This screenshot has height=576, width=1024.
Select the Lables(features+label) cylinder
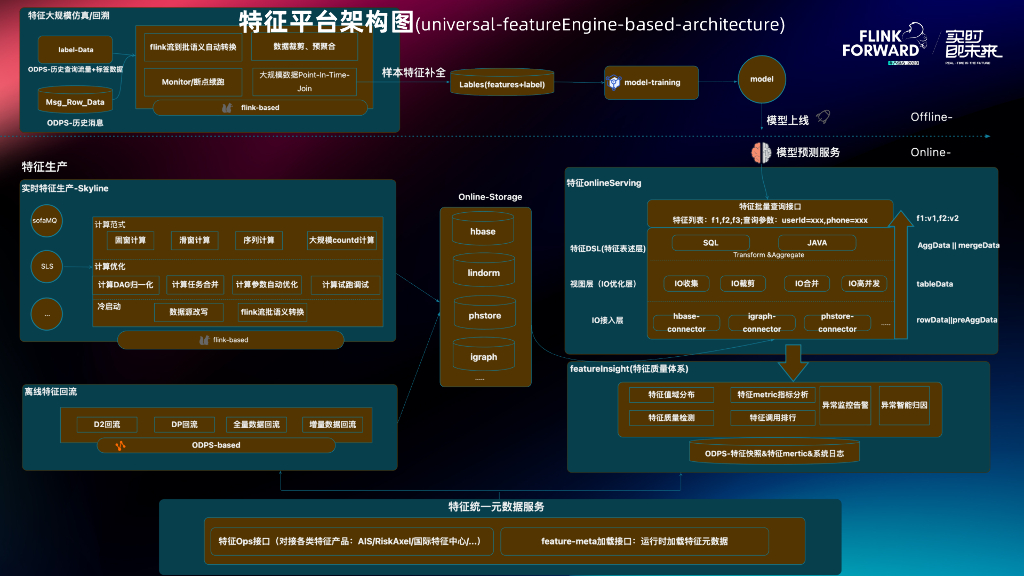pyautogui.click(x=502, y=84)
